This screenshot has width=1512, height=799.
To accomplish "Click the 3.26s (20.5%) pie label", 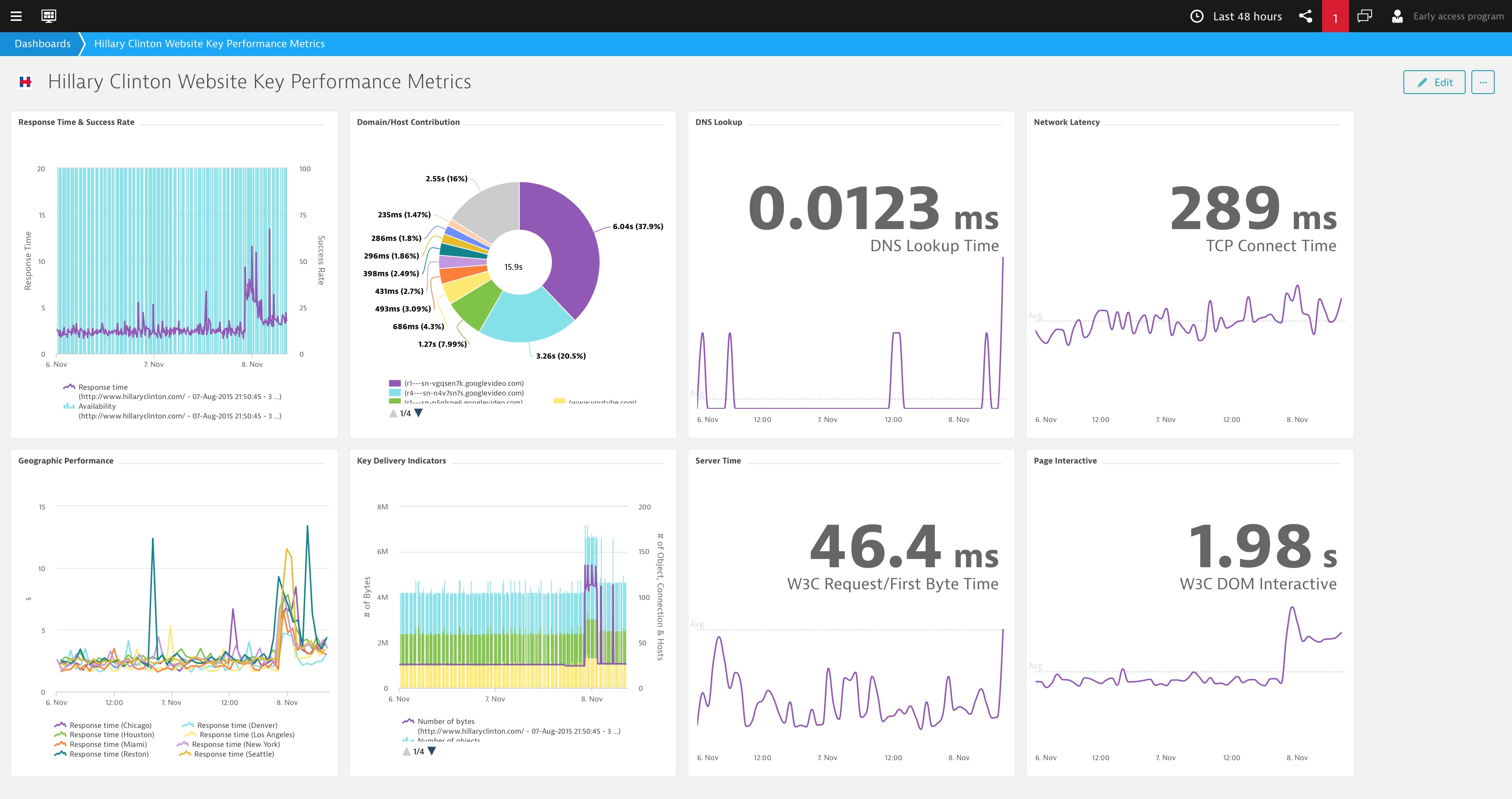I will coord(560,356).
